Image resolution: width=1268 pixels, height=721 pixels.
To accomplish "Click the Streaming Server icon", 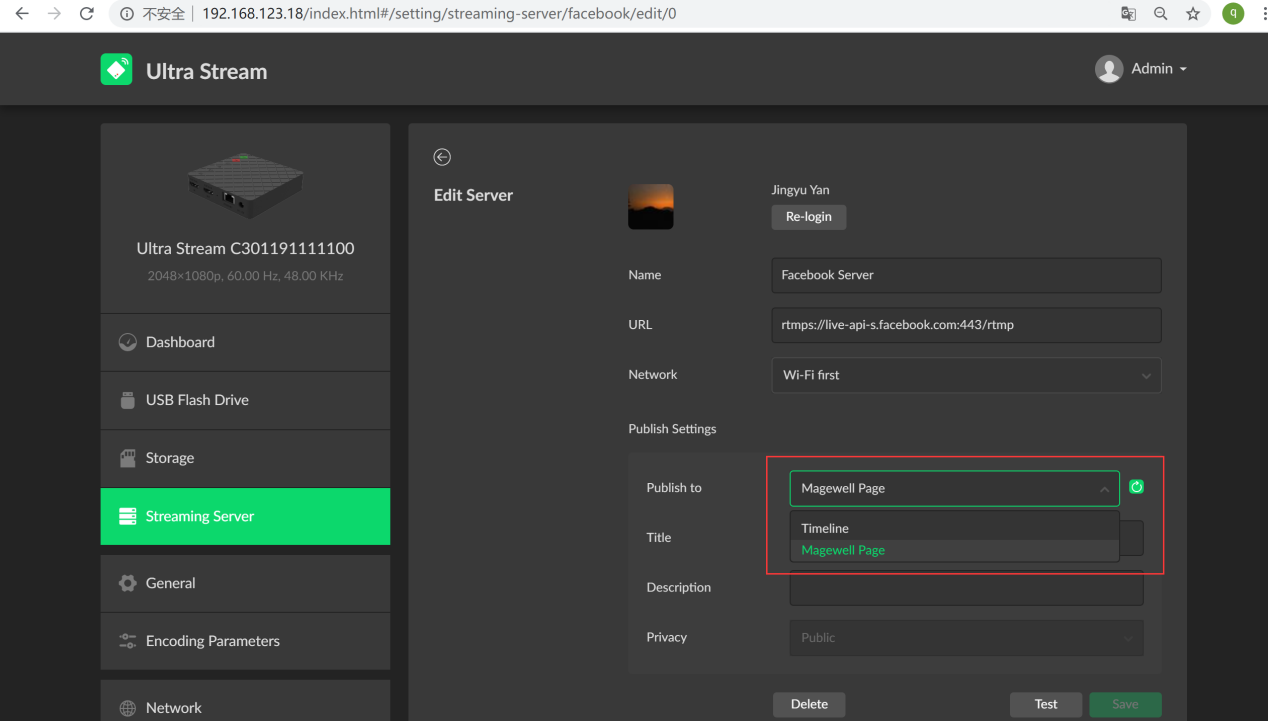I will pyautogui.click(x=127, y=516).
